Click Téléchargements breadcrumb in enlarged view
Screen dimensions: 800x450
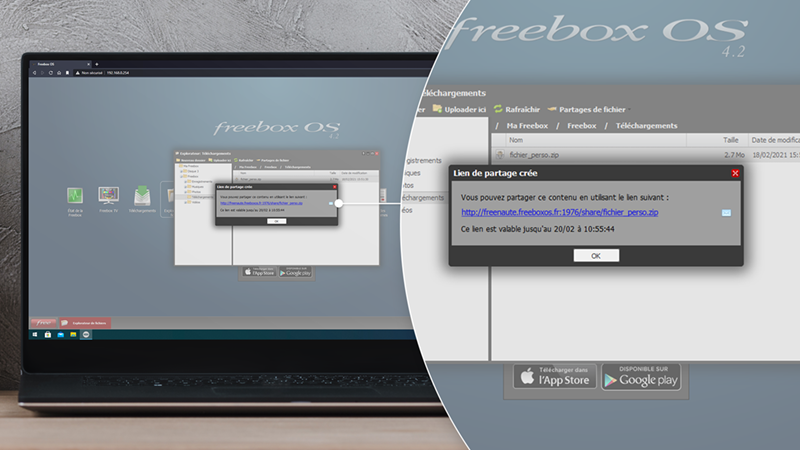point(646,126)
